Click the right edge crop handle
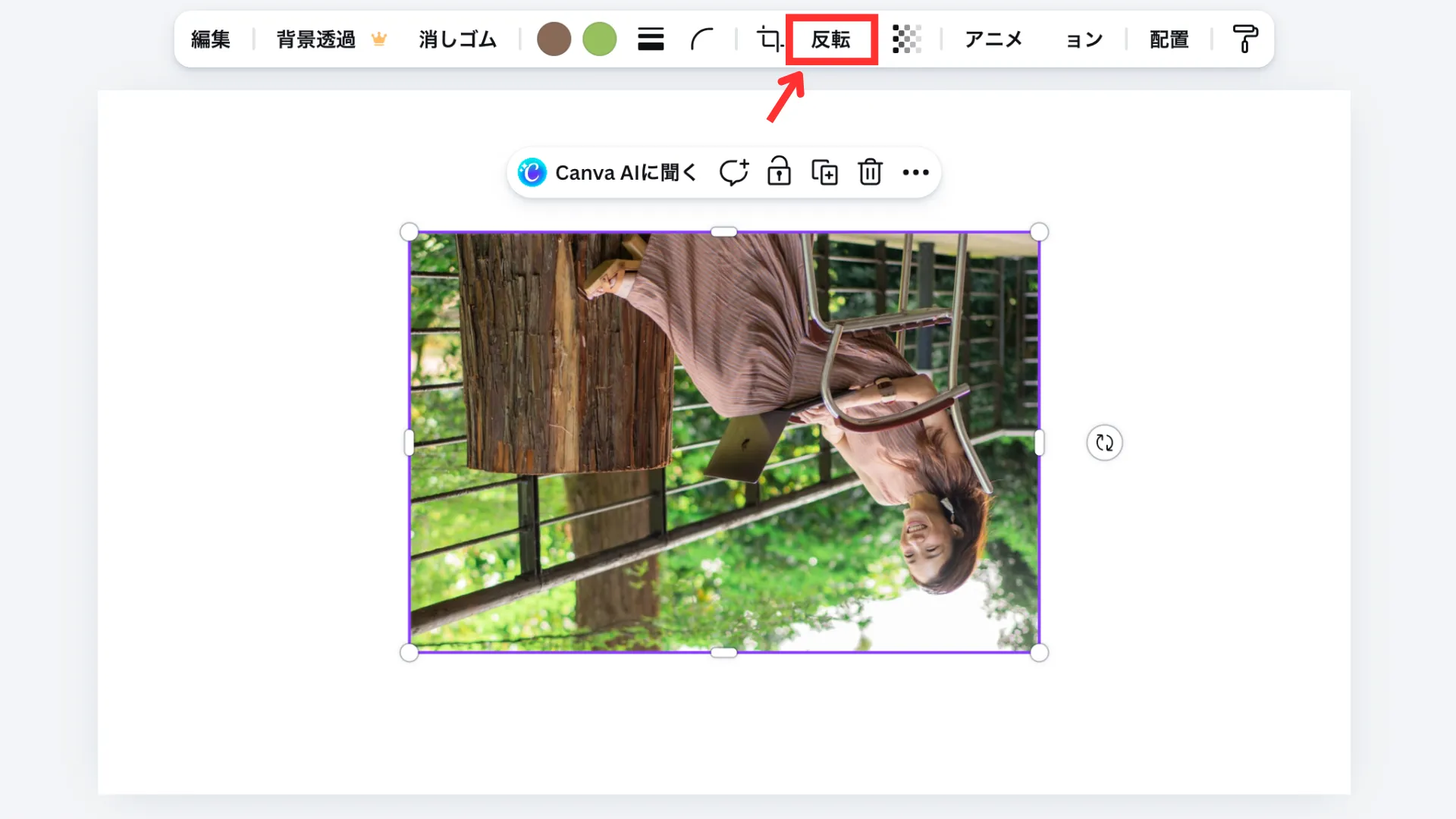 click(x=1039, y=443)
